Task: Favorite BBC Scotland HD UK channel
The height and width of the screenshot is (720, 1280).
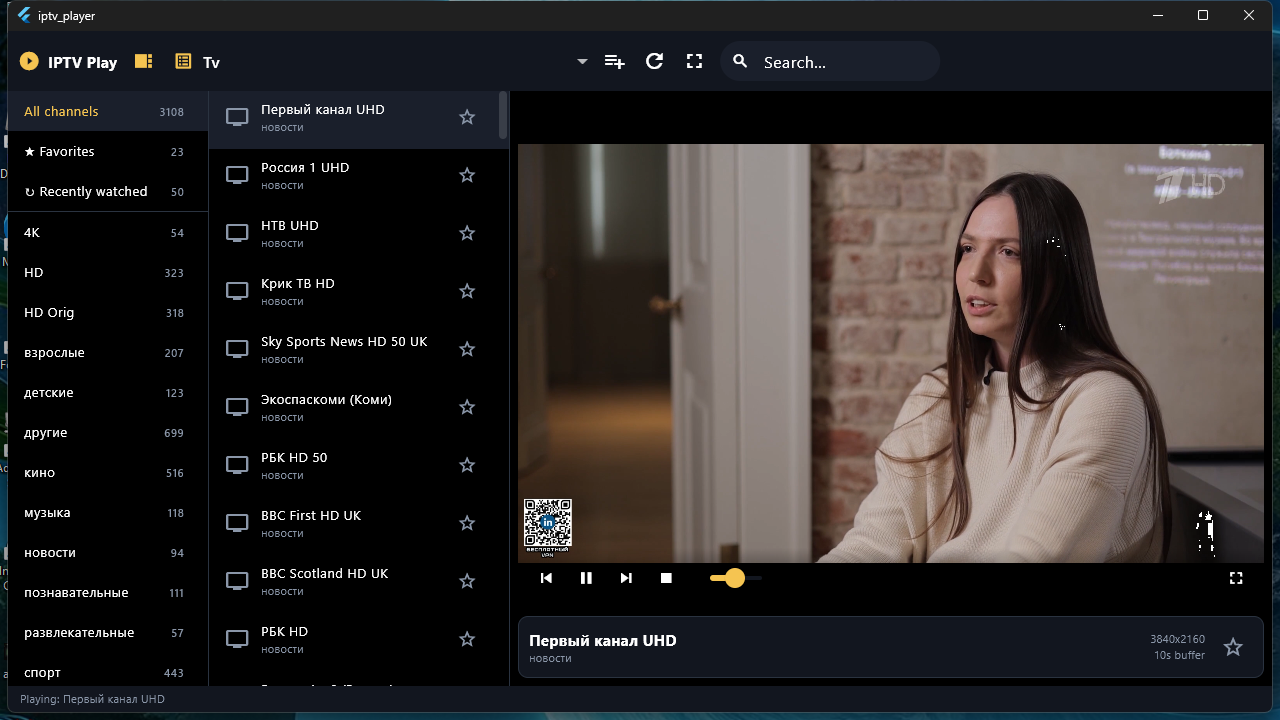Action: 467,581
